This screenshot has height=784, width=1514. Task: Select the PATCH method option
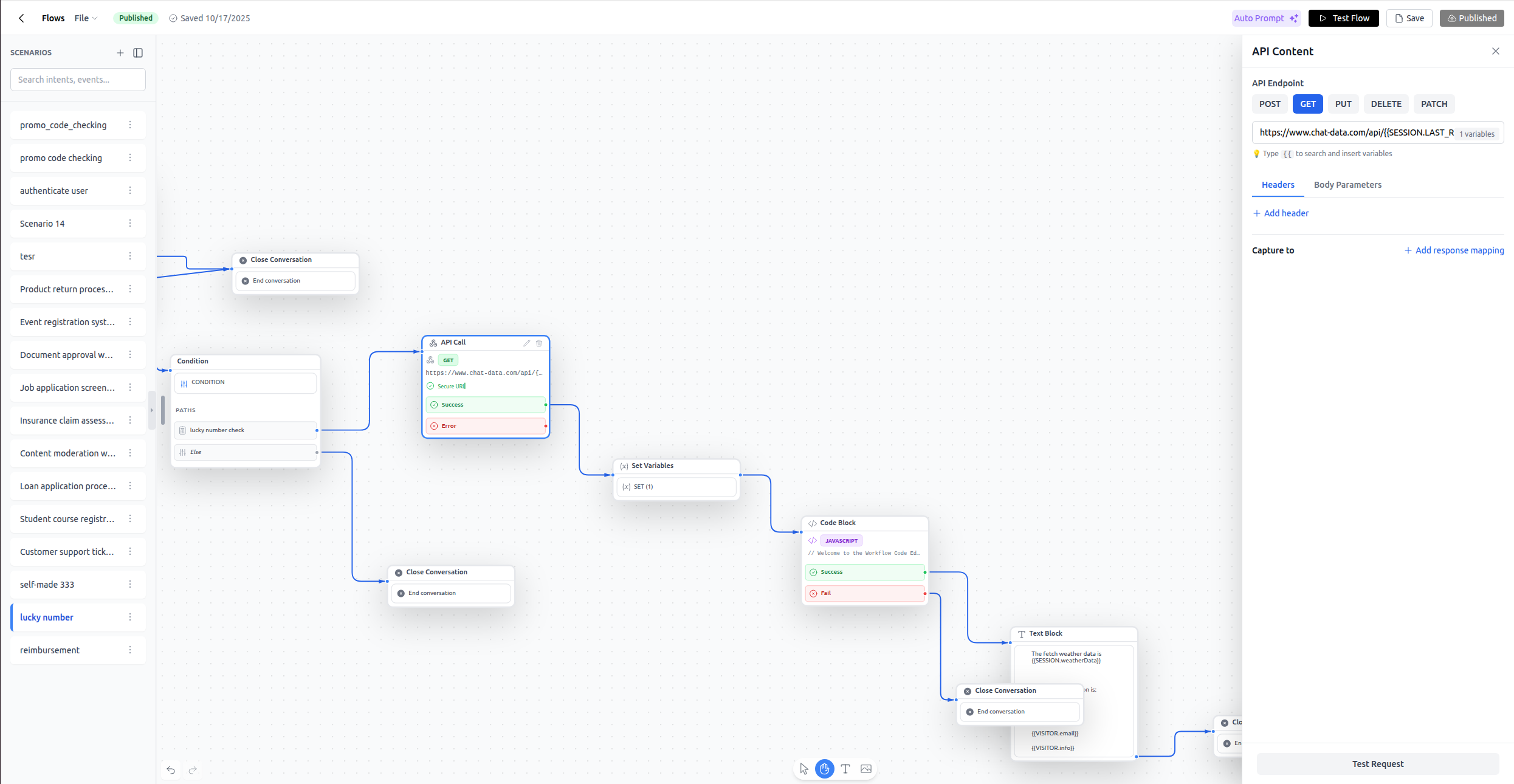coord(1434,104)
